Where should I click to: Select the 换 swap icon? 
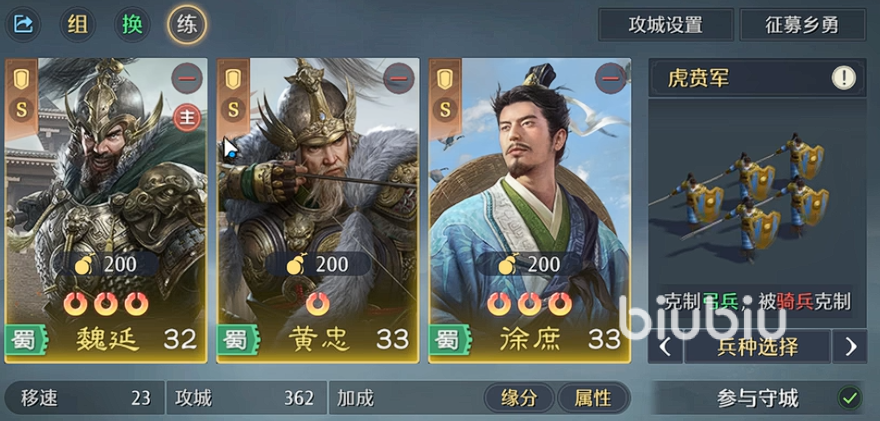point(132,25)
